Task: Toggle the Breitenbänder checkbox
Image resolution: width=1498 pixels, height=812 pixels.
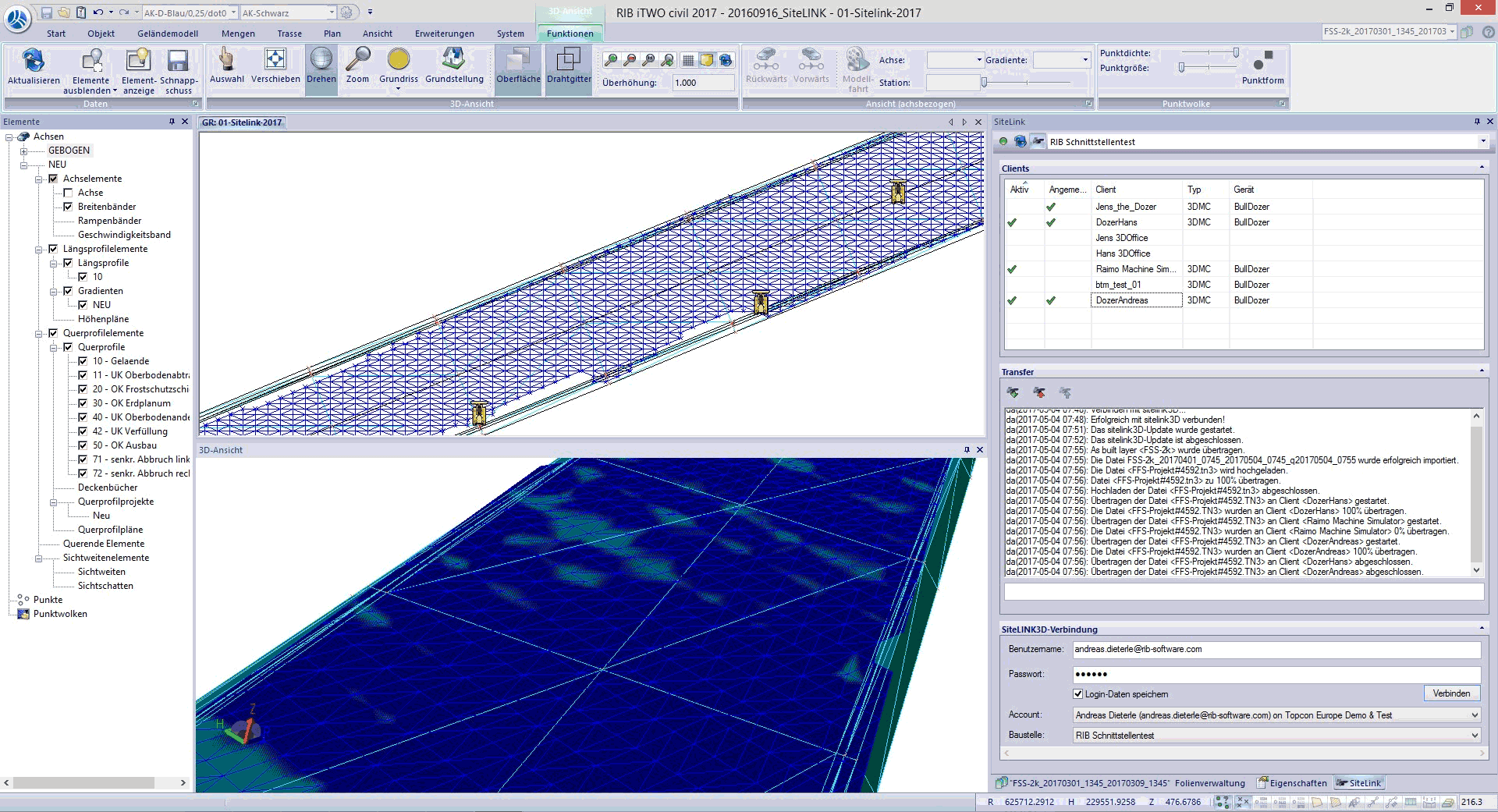Action: (x=68, y=207)
